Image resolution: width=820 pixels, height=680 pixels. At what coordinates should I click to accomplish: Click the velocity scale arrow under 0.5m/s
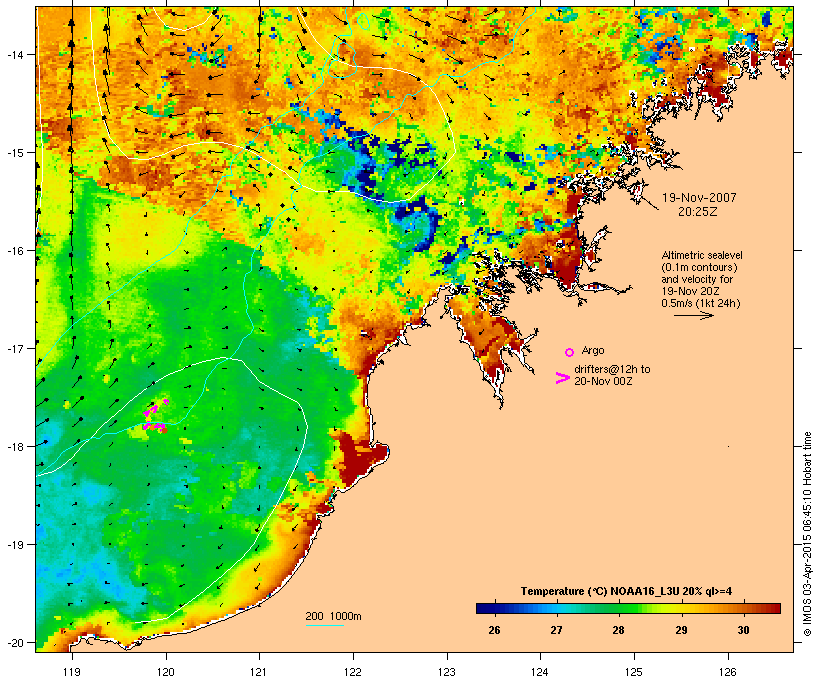pos(693,315)
